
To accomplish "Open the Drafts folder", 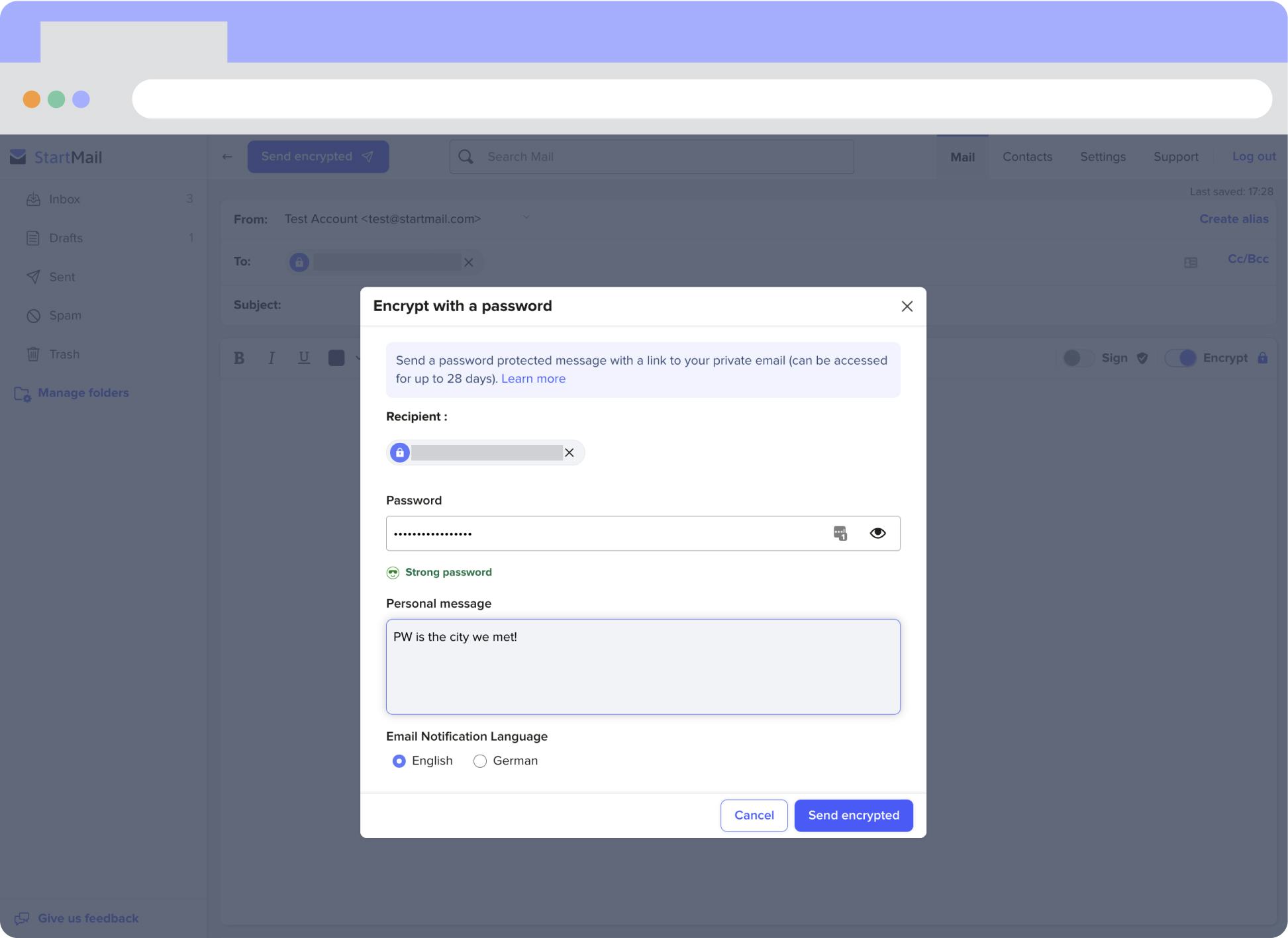I will tap(66, 238).
